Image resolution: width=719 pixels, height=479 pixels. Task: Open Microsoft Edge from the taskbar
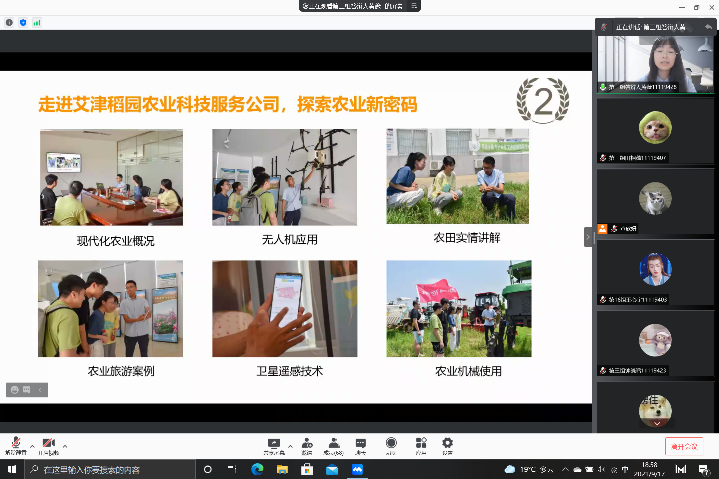click(x=257, y=469)
